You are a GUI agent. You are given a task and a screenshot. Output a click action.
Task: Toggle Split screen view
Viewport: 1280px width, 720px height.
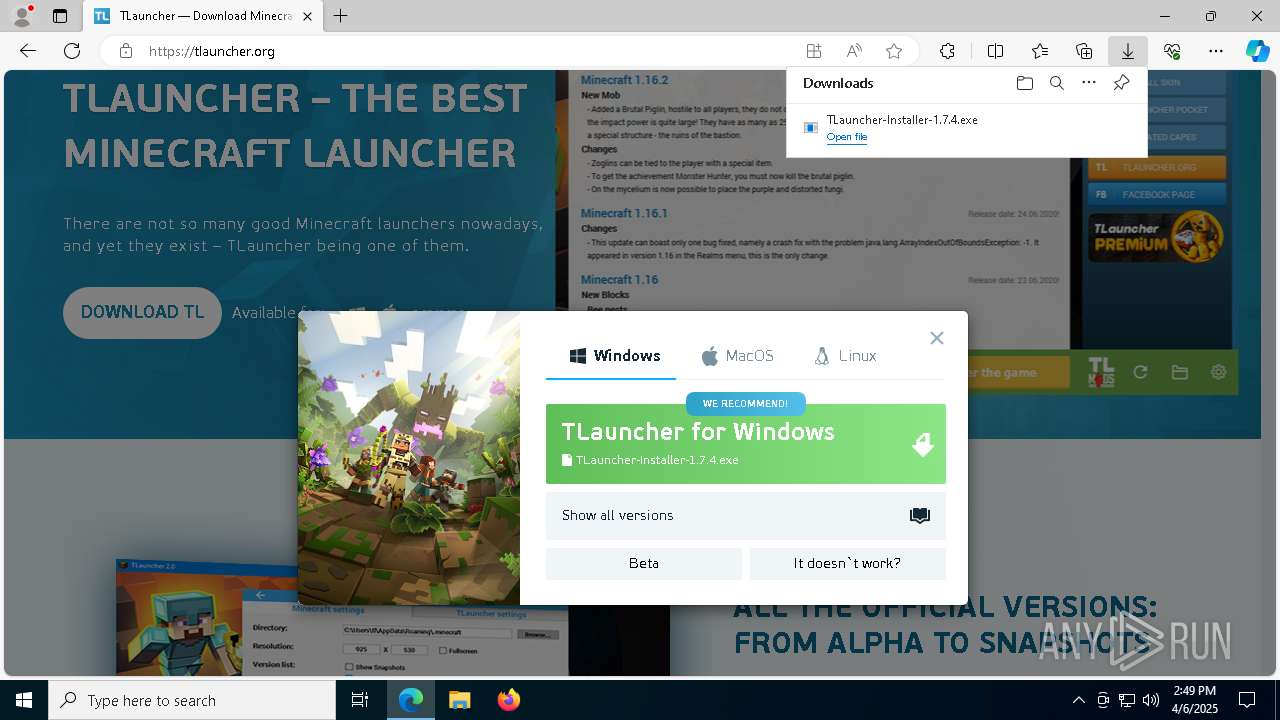996,51
